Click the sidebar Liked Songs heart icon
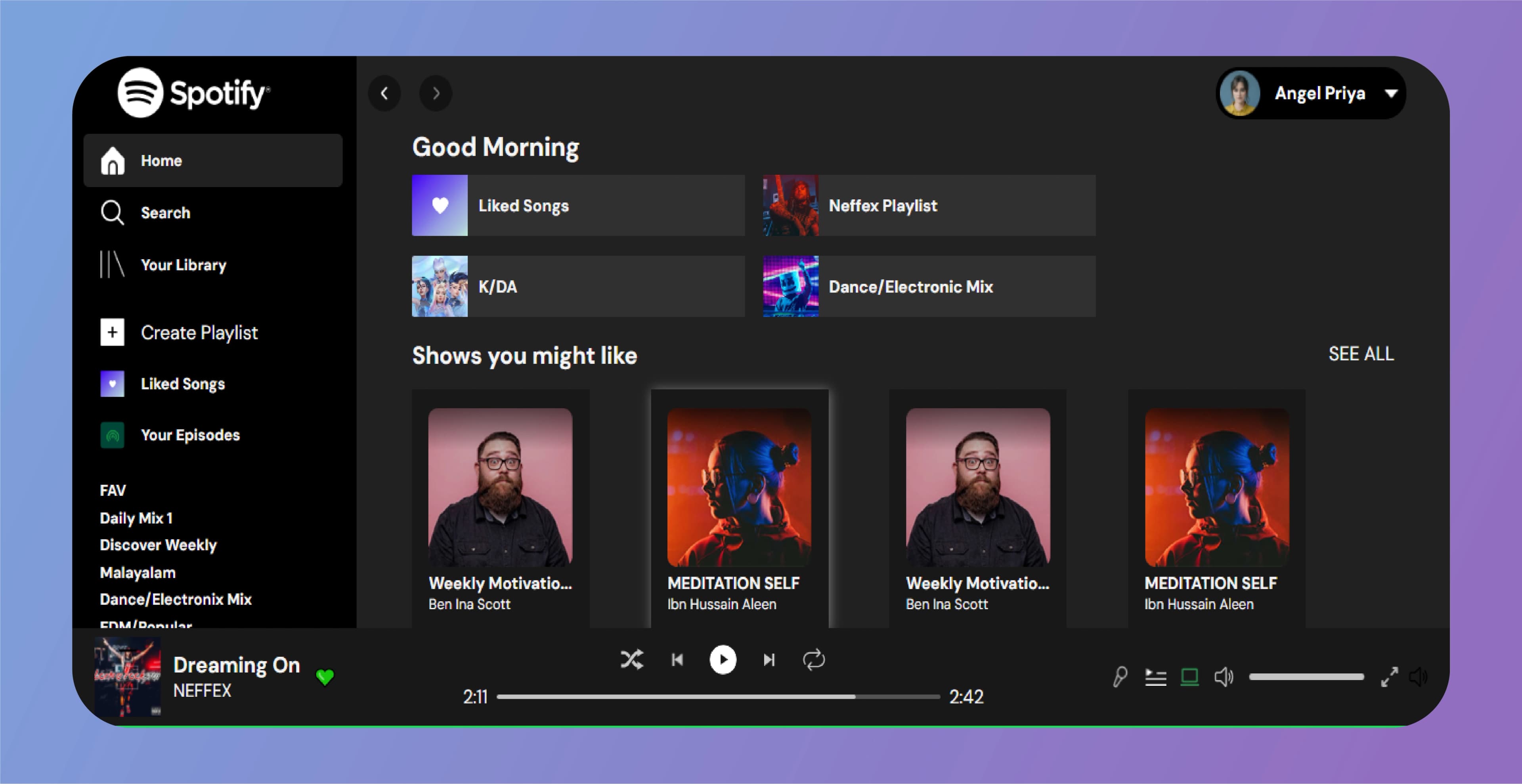The image size is (1522, 784). [x=112, y=384]
